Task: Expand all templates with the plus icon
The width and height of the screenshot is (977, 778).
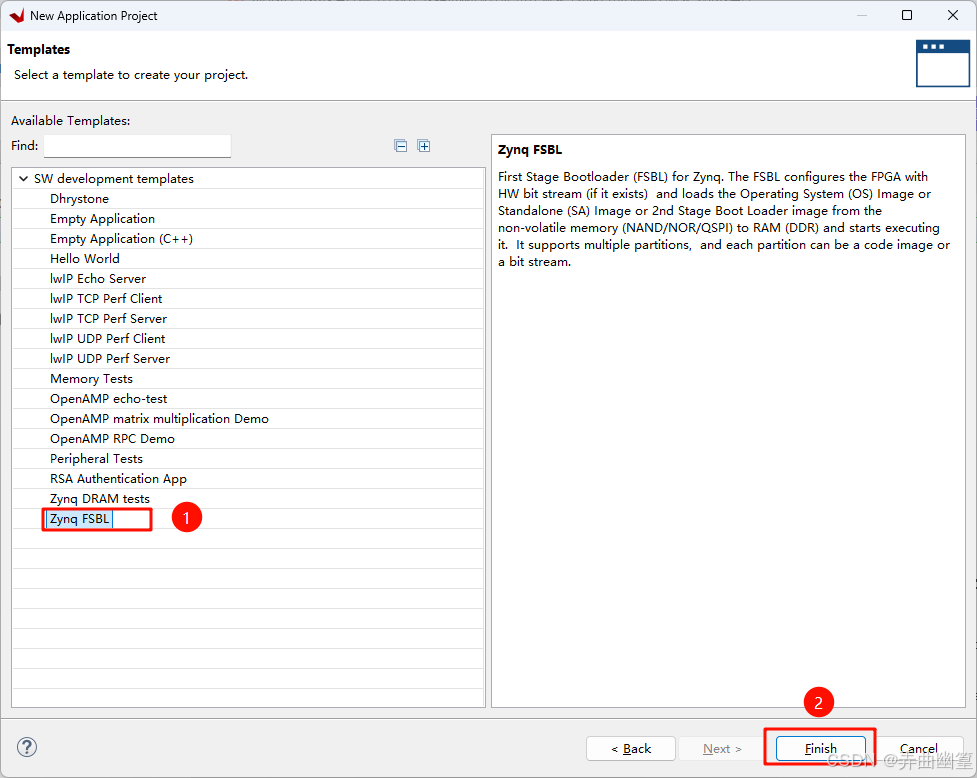Action: pos(424,146)
